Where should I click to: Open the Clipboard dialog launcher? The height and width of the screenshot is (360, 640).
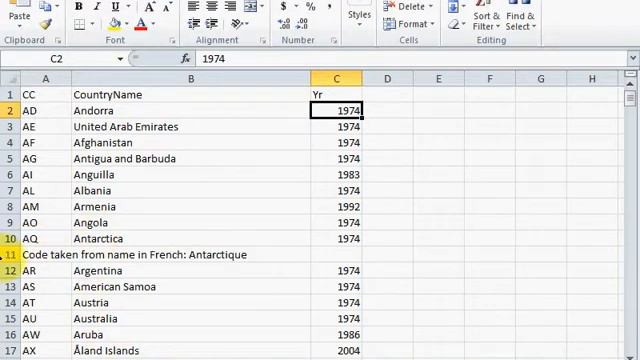click(x=58, y=40)
